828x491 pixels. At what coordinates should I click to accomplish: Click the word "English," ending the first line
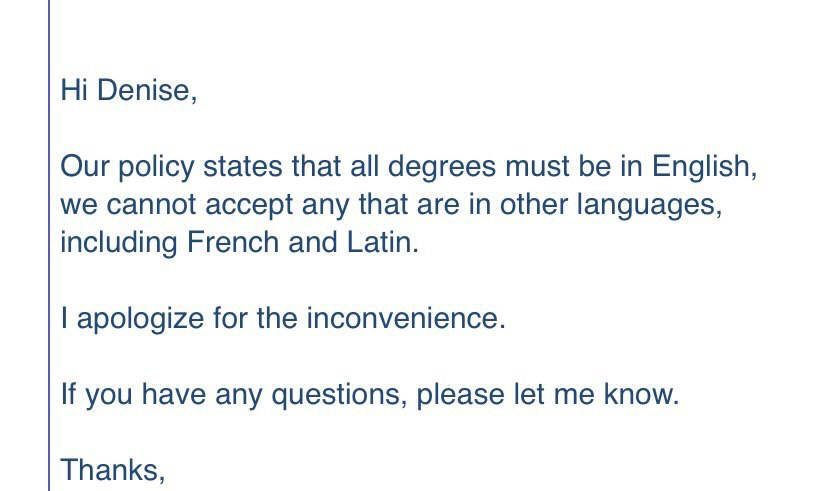click(704, 167)
